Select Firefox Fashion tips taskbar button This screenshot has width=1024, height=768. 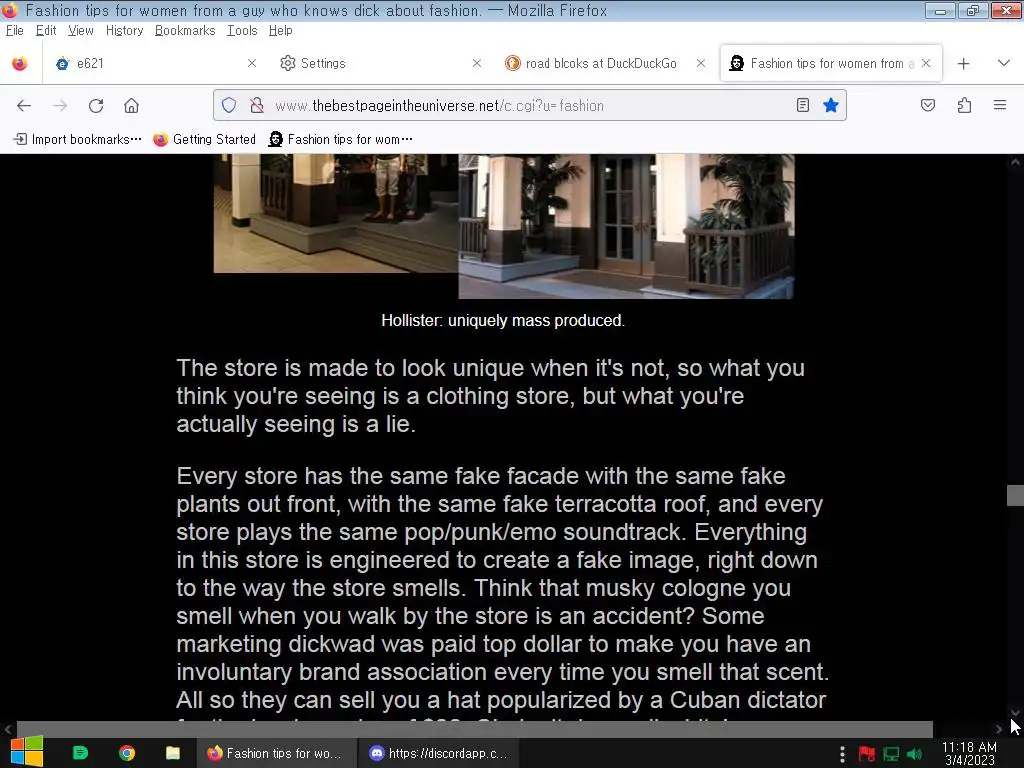pyautogui.click(x=277, y=753)
